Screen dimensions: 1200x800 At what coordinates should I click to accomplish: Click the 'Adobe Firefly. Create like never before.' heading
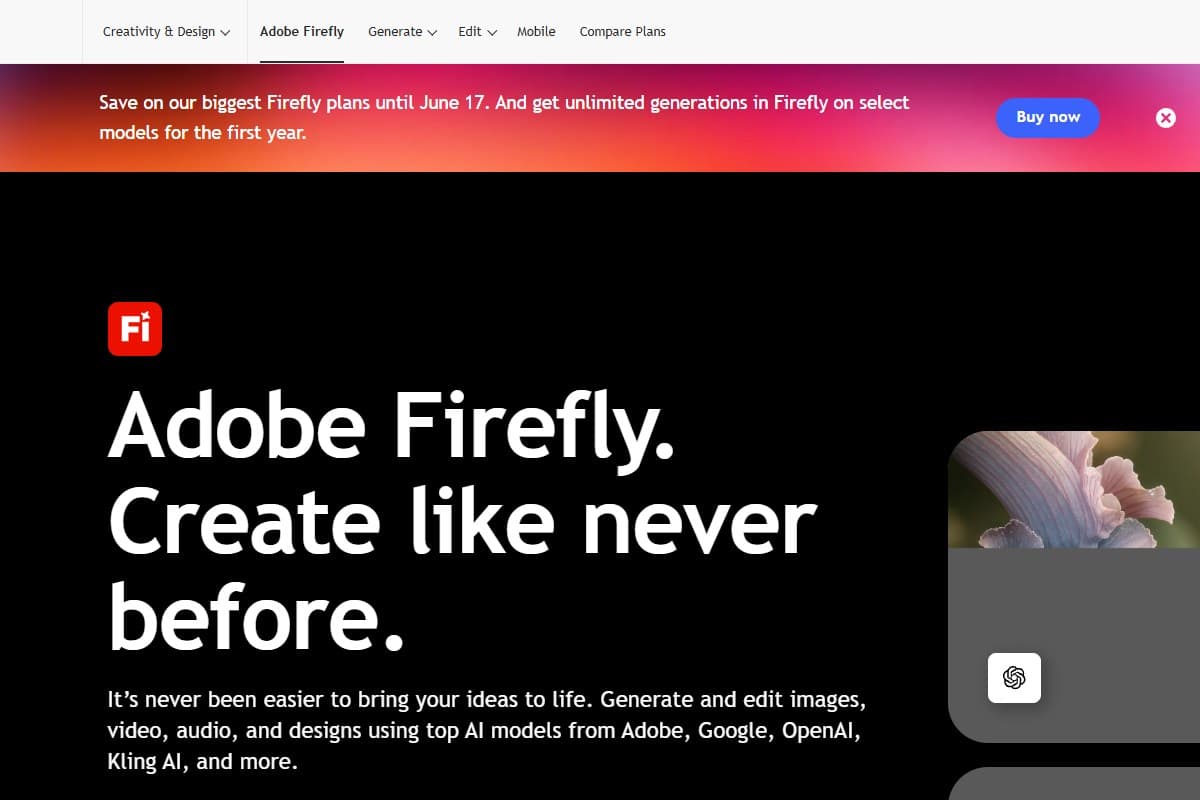tap(462, 519)
